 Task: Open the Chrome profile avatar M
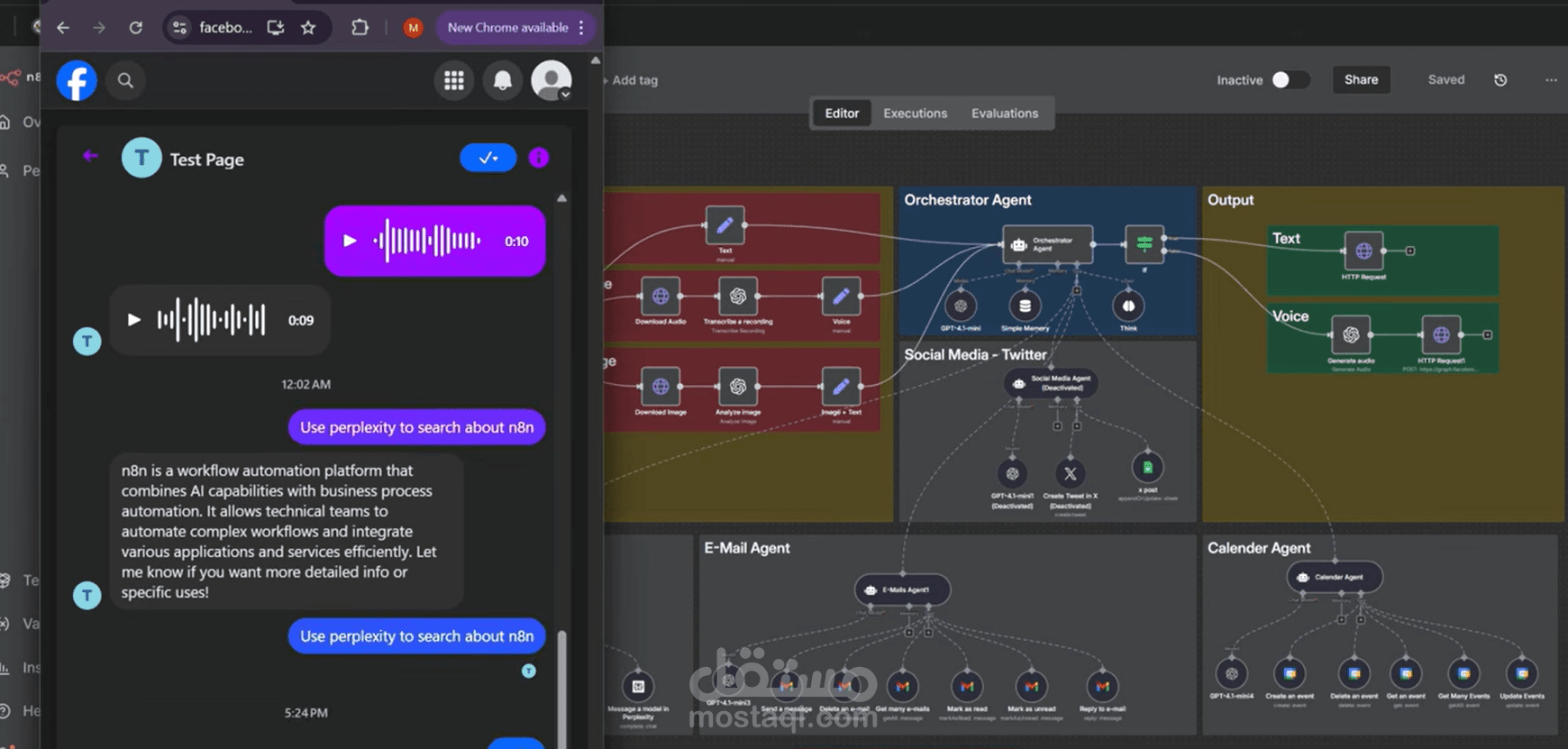tap(413, 28)
